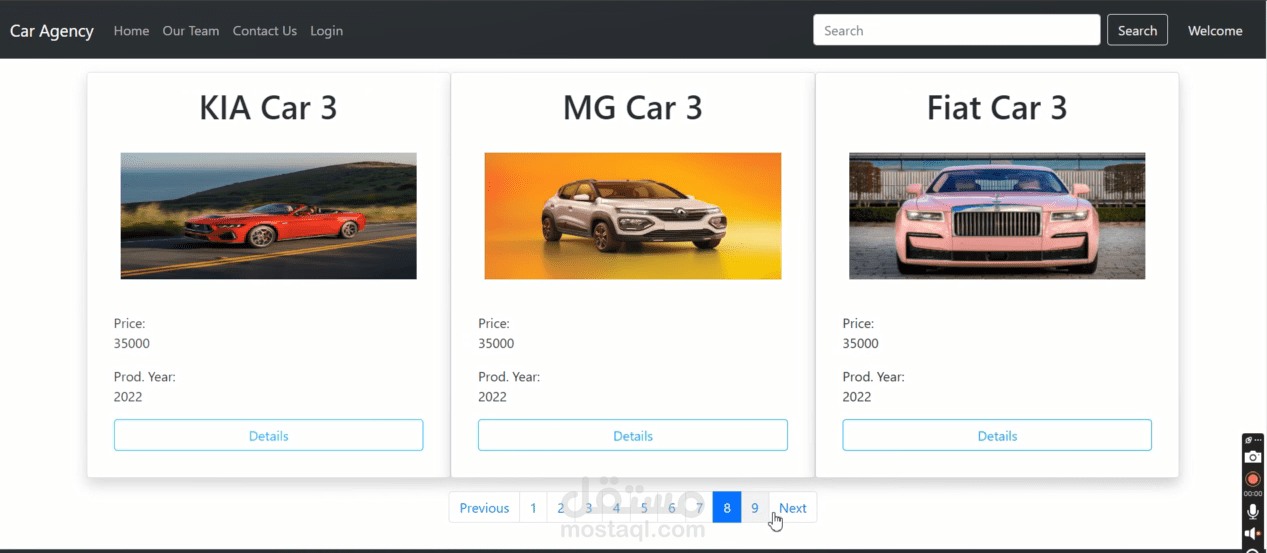Open the Our Team page
The height and width of the screenshot is (553, 1267).
coord(191,31)
